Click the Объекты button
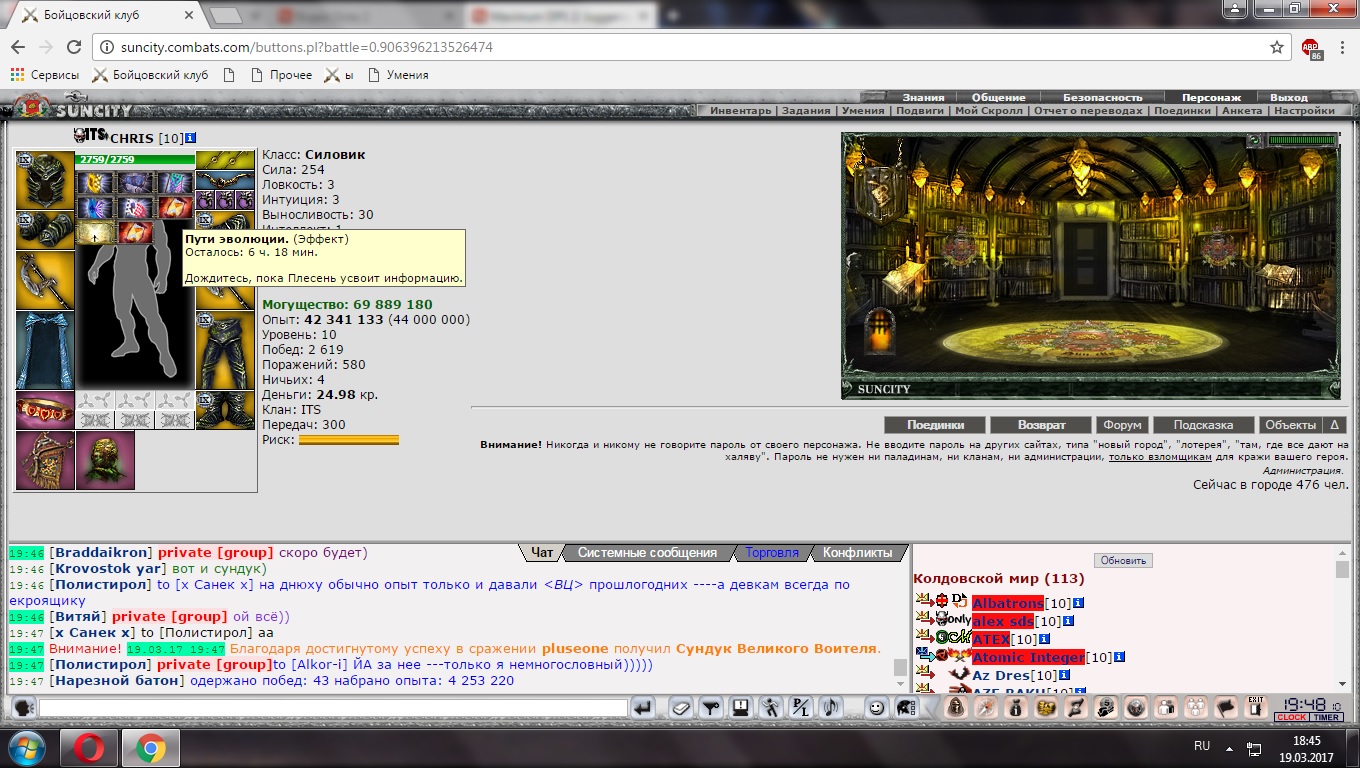Screen dimensions: 1360x768 pos(1290,425)
